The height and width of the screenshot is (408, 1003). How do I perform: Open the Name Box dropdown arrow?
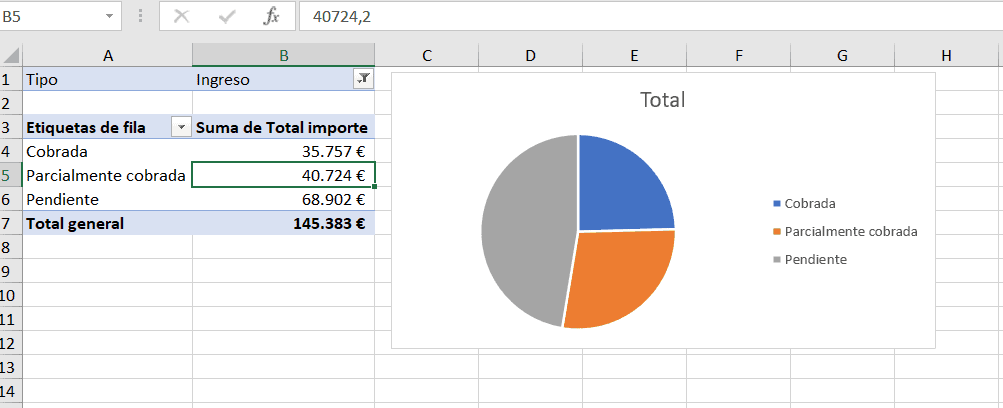tap(109, 17)
